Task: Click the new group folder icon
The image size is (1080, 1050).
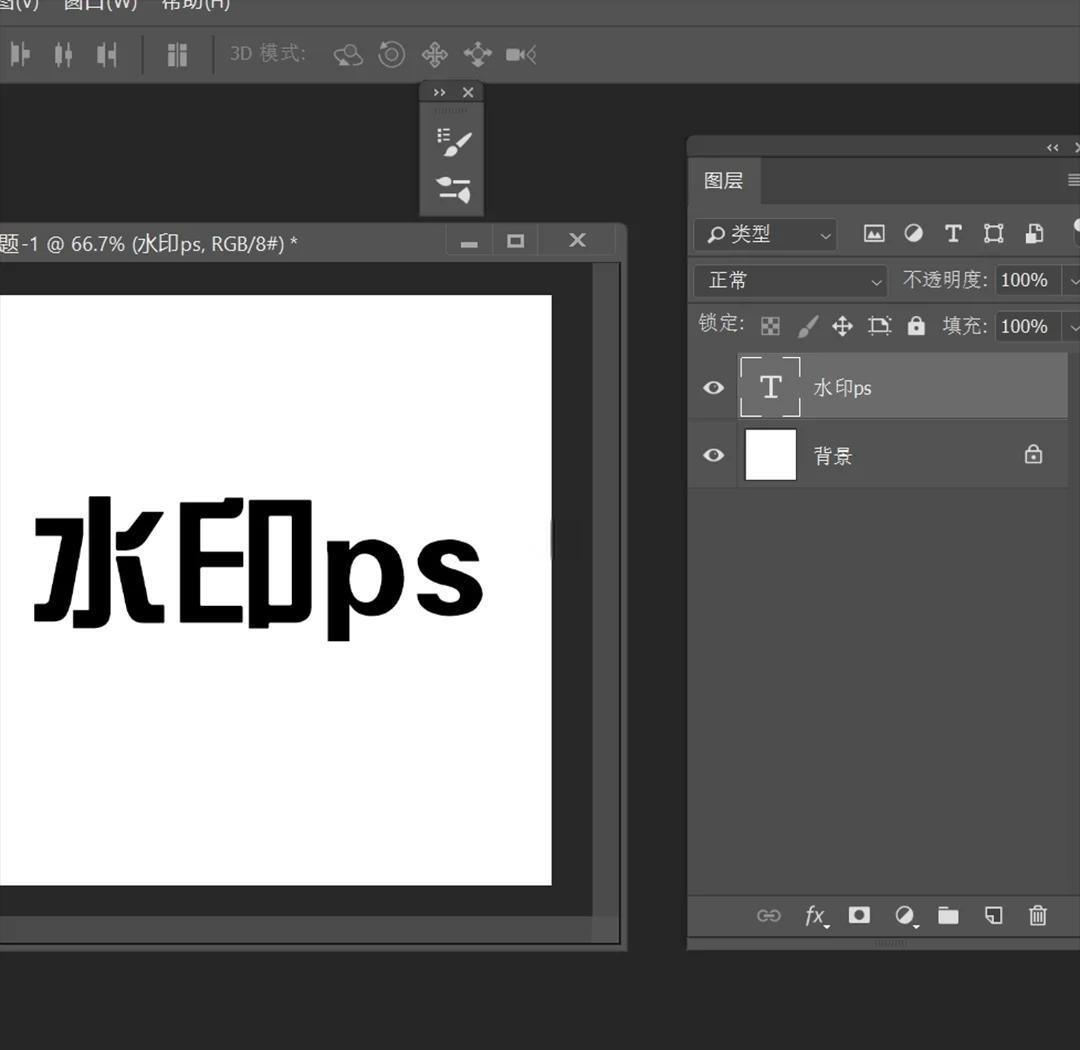Action: tap(948, 915)
